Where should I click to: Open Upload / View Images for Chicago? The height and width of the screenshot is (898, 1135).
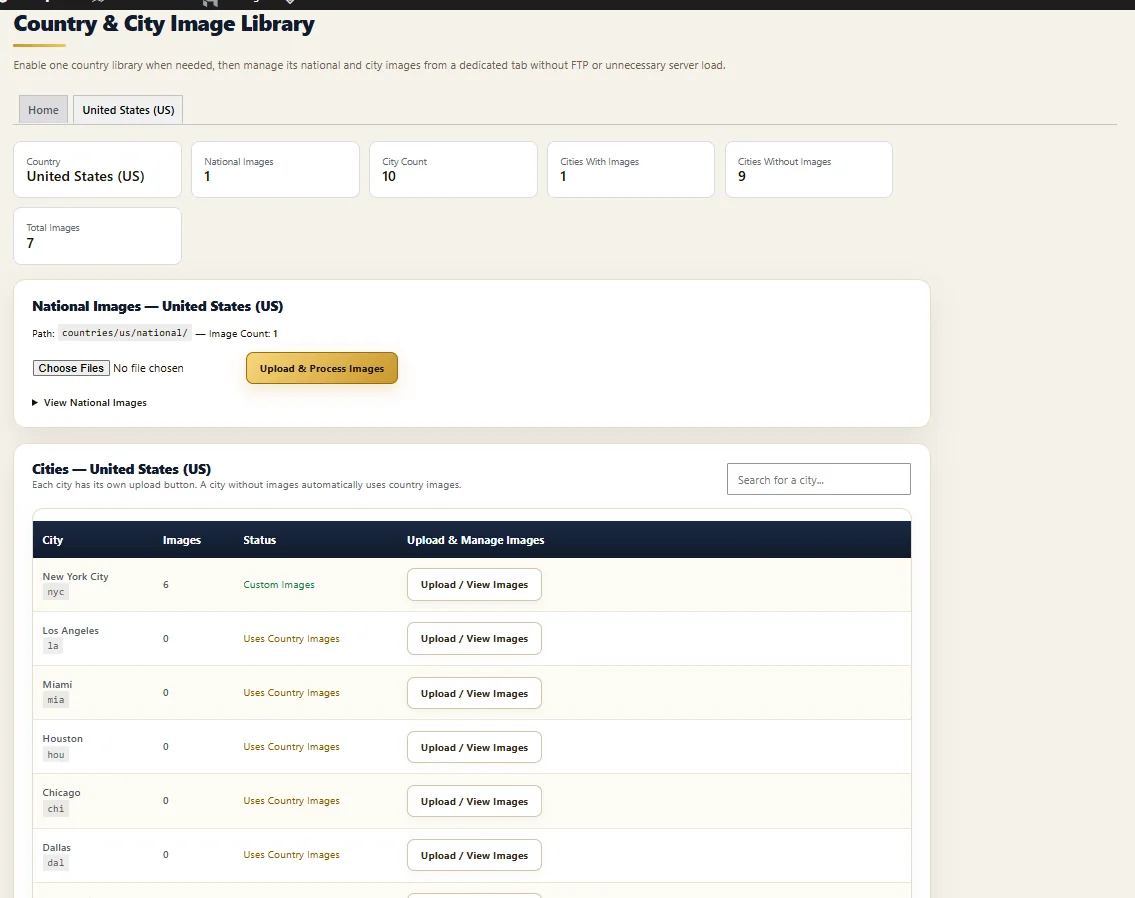(x=474, y=801)
